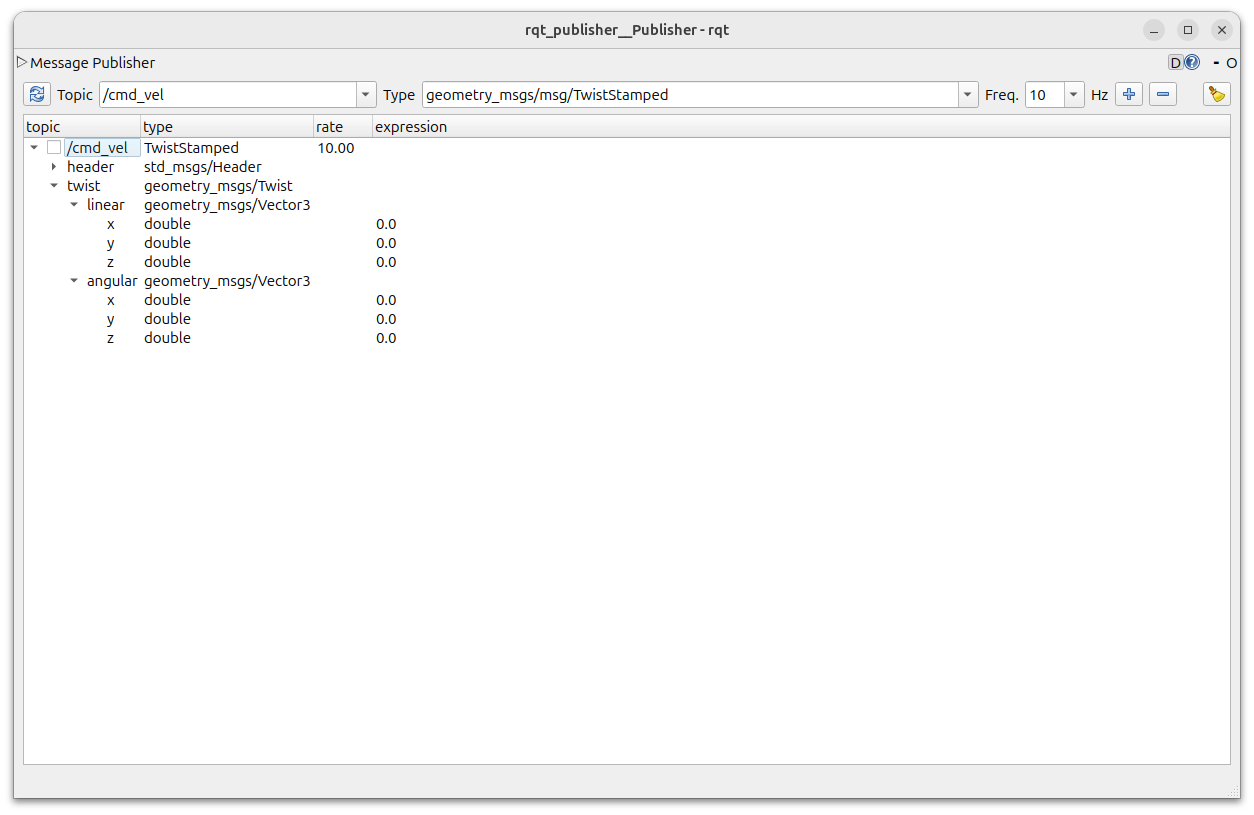This screenshot has height=815, width=1254.
Task: Open plugin help via question mark icon
Action: click(1192, 63)
